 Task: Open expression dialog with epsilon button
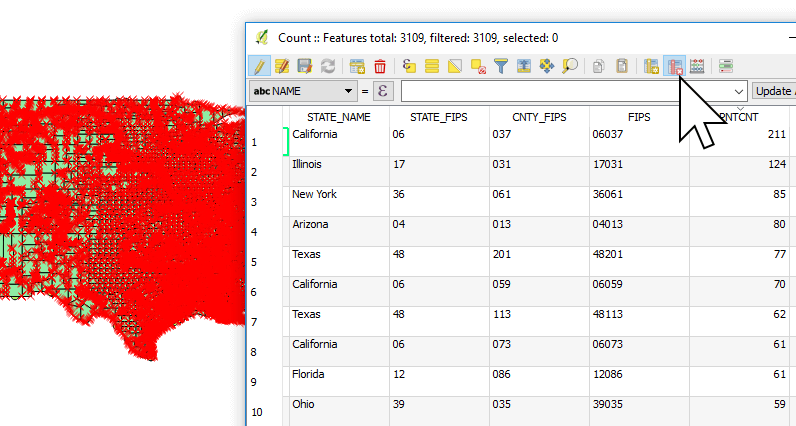coord(383,91)
